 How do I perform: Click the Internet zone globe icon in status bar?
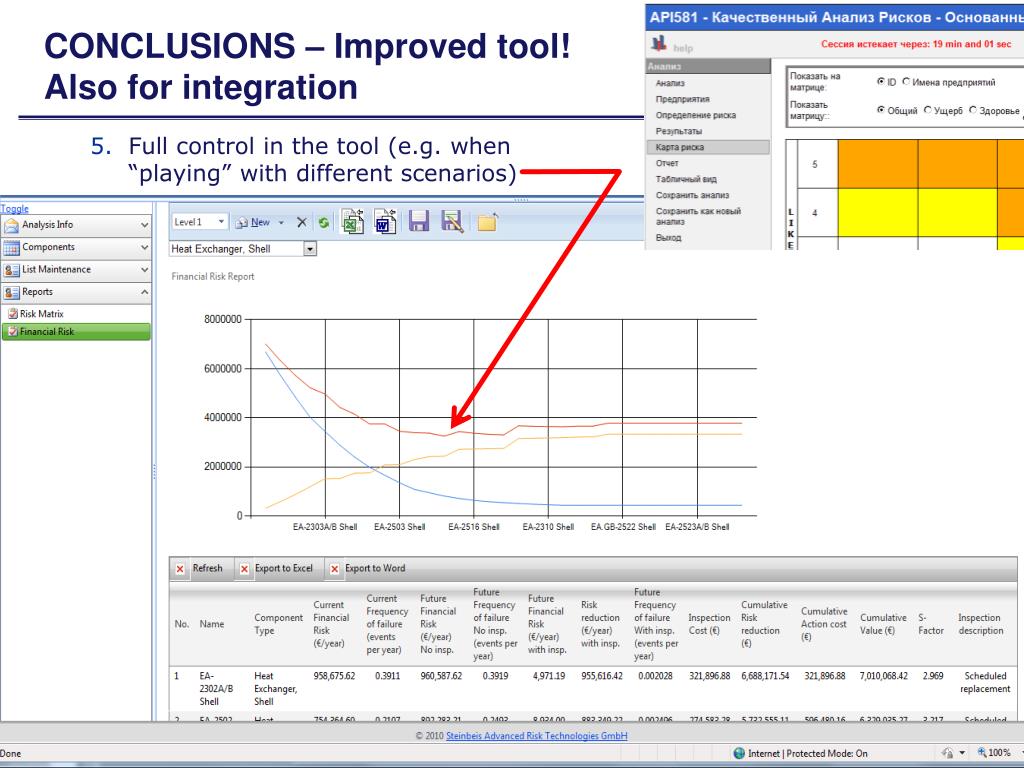(739, 753)
